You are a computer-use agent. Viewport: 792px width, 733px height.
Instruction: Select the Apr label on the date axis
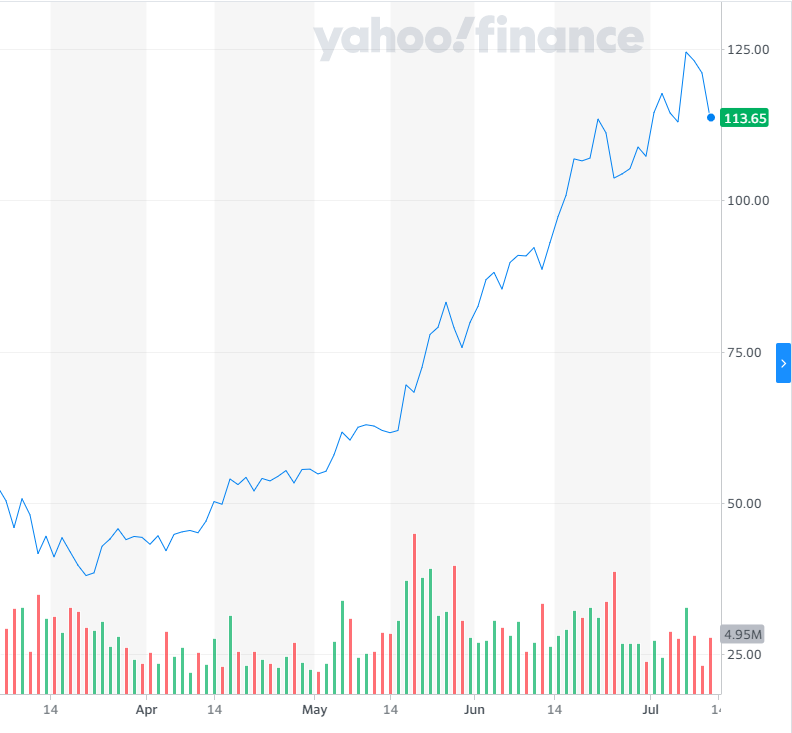[x=147, y=710]
